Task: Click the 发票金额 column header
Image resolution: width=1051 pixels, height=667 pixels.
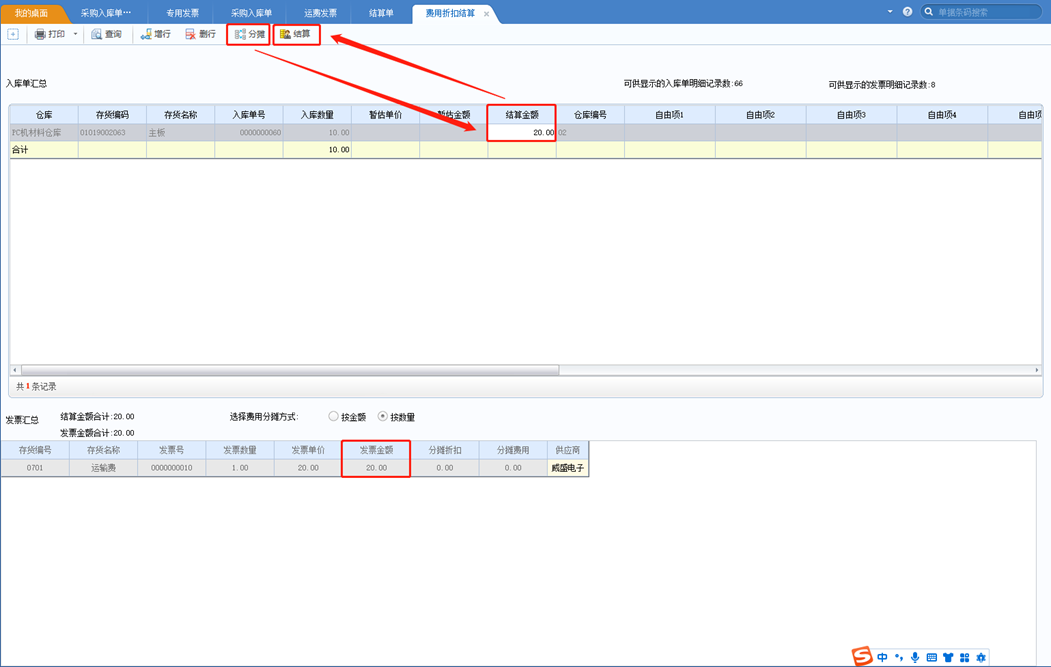Action: pos(376,450)
